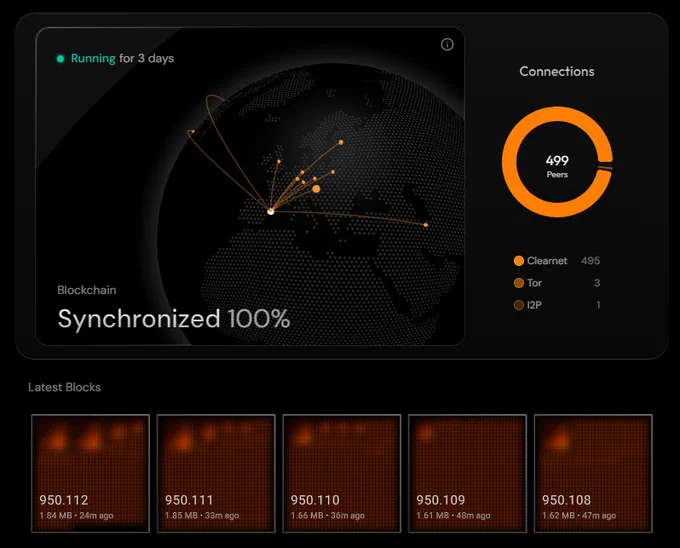Open block 950.109 thumbnail
The width and height of the screenshot is (680, 548).
click(x=468, y=473)
